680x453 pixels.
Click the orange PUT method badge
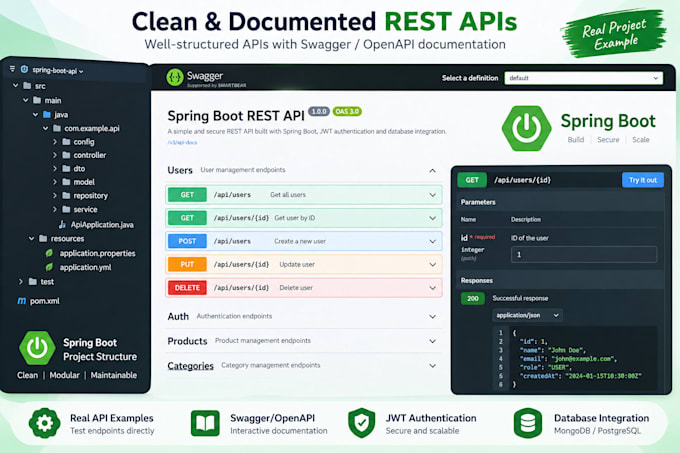click(187, 264)
